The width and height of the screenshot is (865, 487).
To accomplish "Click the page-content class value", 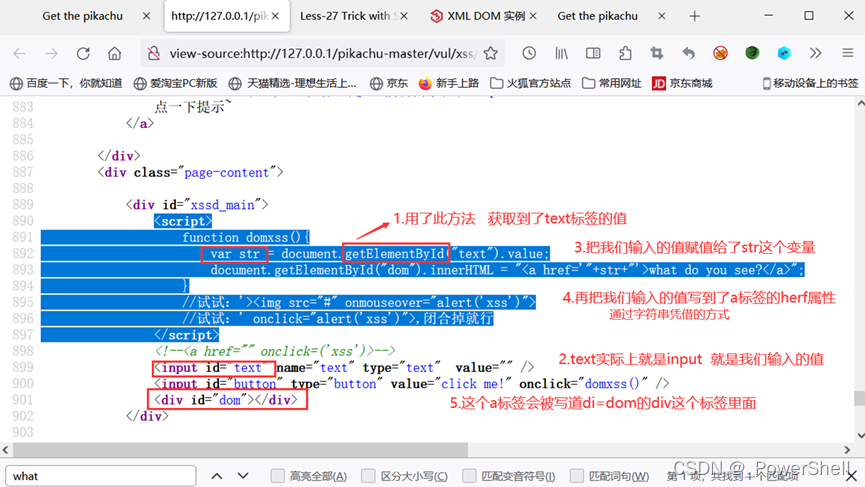I will click(x=226, y=173).
